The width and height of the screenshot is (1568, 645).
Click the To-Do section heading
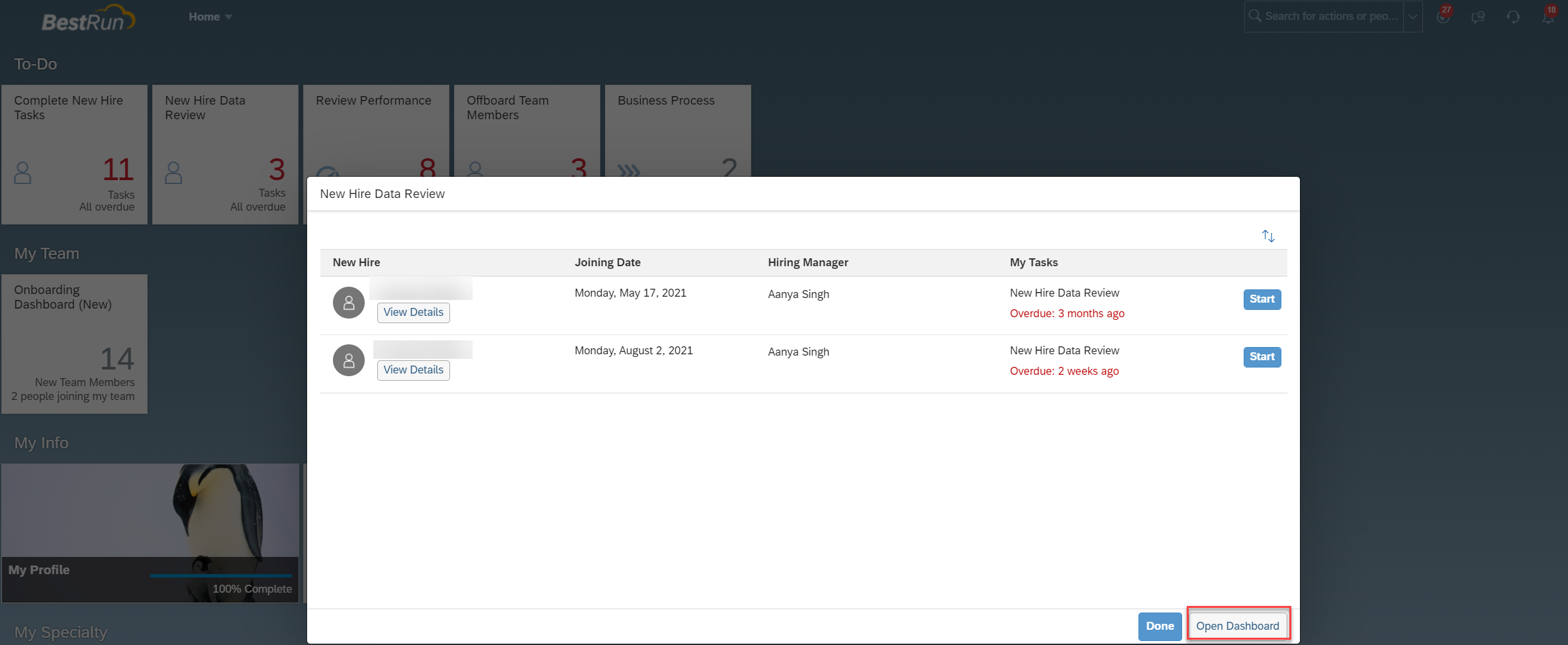(x=36, y=64)
